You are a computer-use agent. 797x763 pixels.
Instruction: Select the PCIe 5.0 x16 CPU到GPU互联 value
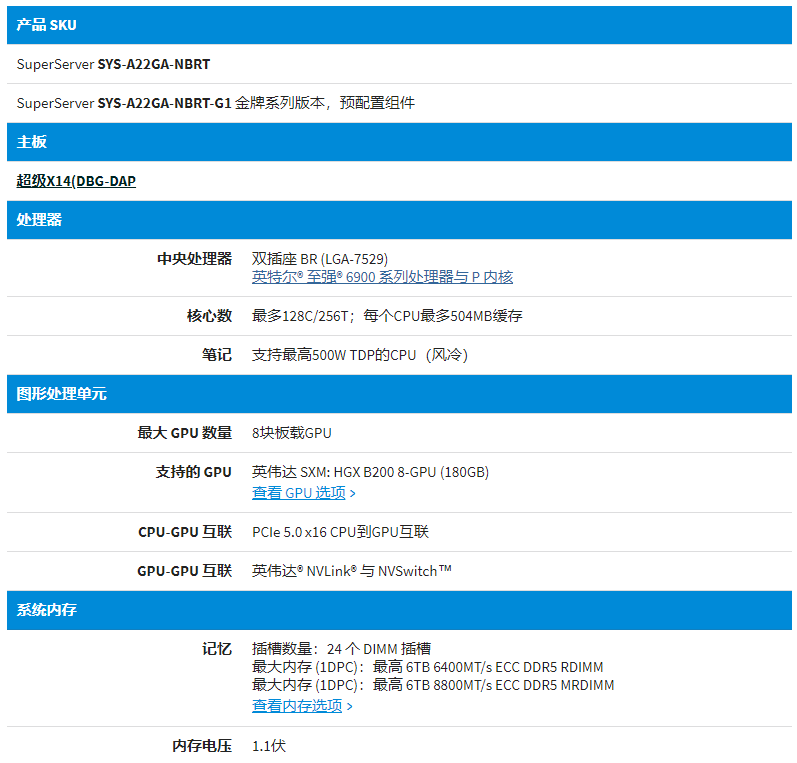pos(341,532)
